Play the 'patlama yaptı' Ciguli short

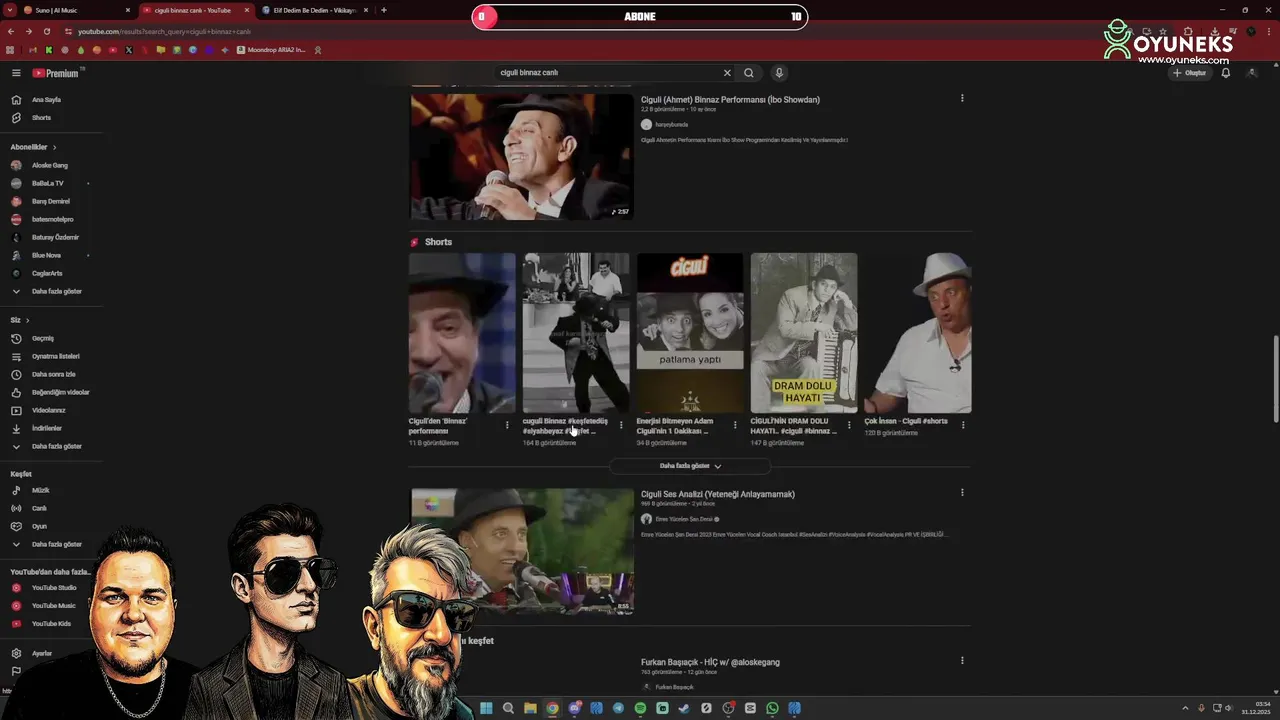690,333
